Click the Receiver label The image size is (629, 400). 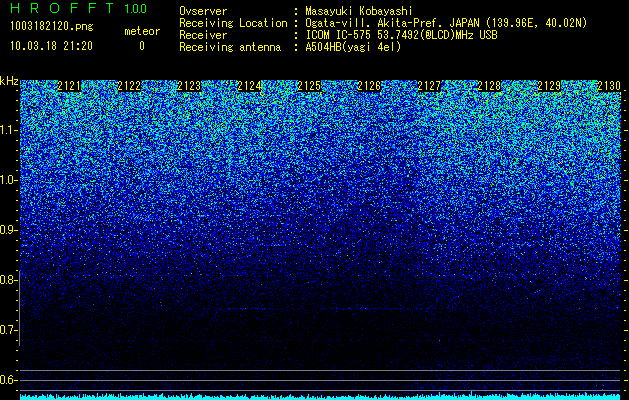[203, 35]
